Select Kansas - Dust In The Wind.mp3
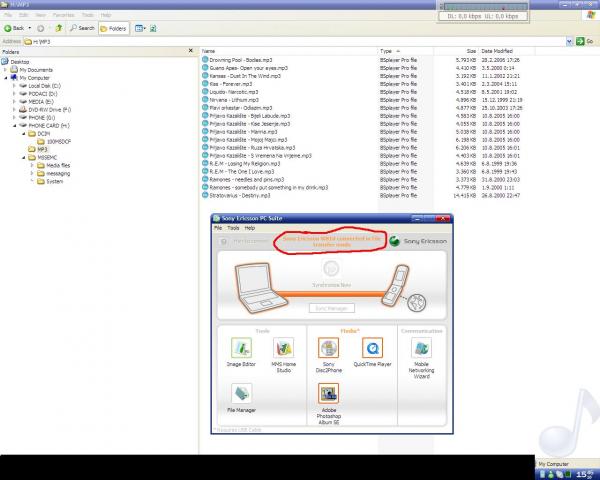The height and width of the screenshot is (480, 600). pyautogui.click(x=245, y=76)
